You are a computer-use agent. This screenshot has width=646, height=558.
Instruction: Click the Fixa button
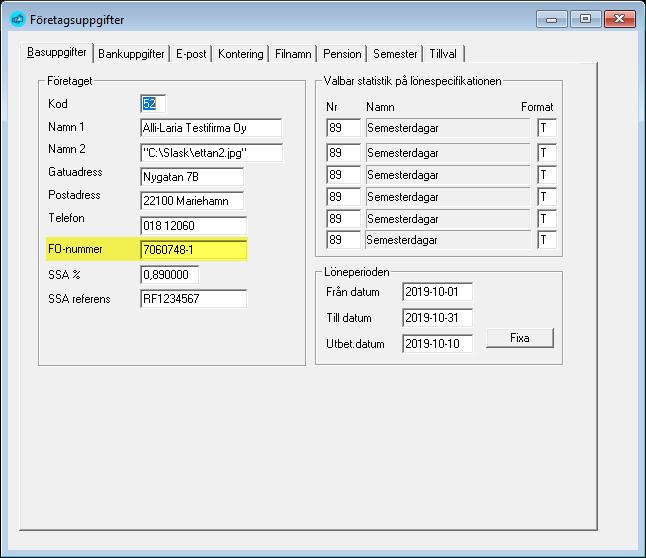point(520,338)
